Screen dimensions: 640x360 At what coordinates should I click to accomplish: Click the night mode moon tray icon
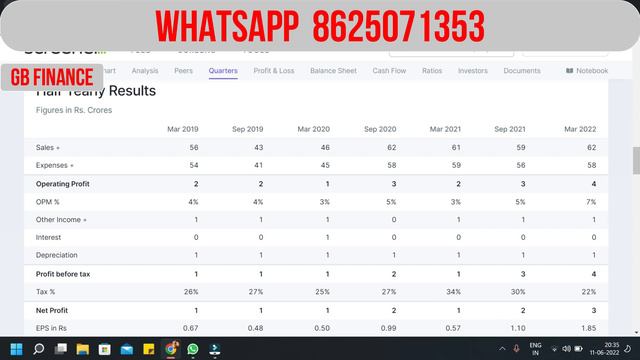tap(628, 349)
